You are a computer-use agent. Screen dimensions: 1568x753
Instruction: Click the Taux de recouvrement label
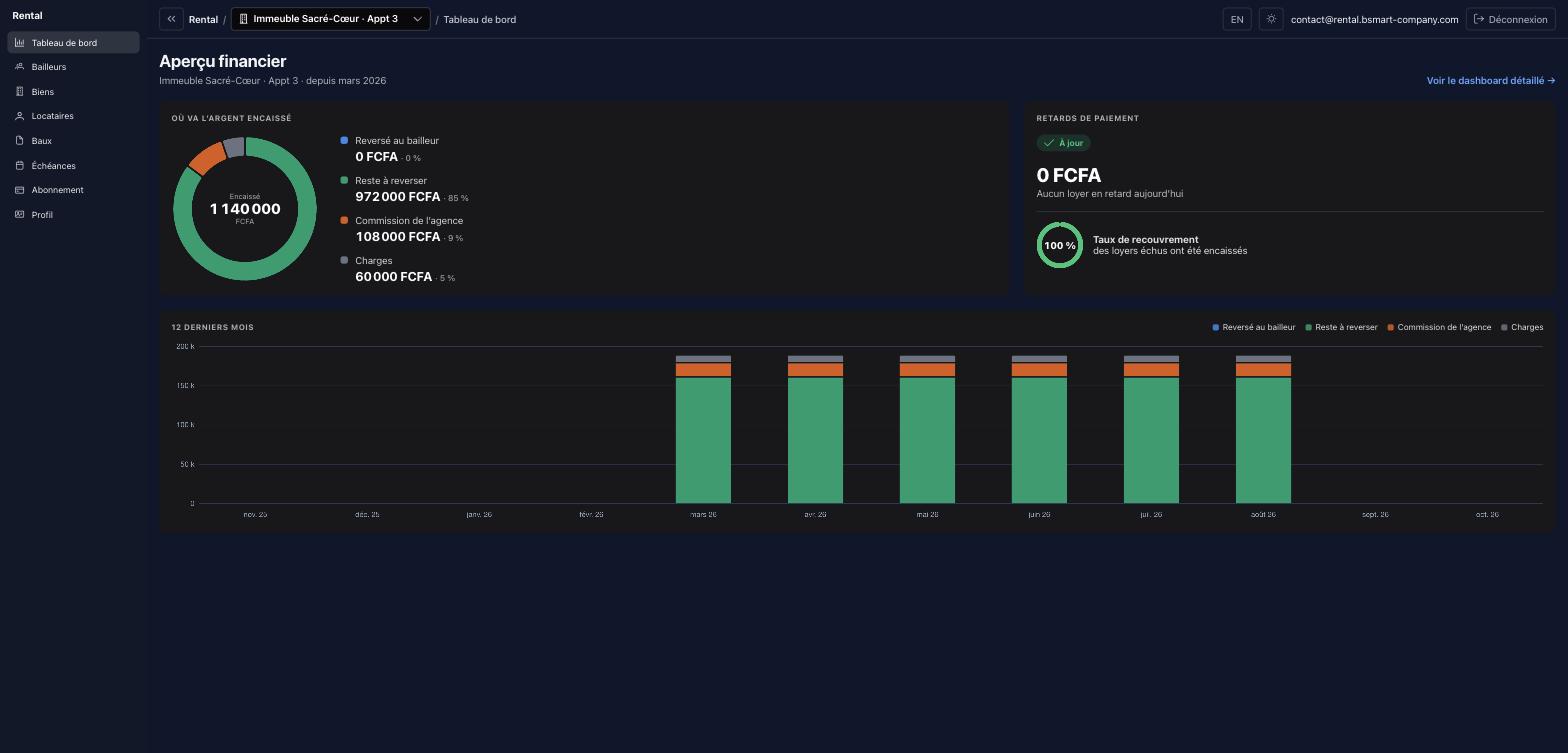click(x=1146, y=239)
